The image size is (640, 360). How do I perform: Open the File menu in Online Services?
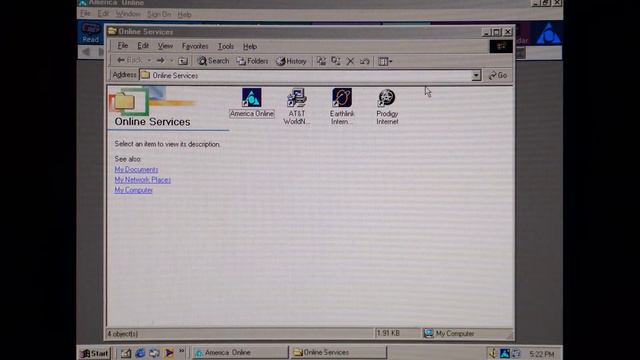pyautogui.click(x=122, y=46)
